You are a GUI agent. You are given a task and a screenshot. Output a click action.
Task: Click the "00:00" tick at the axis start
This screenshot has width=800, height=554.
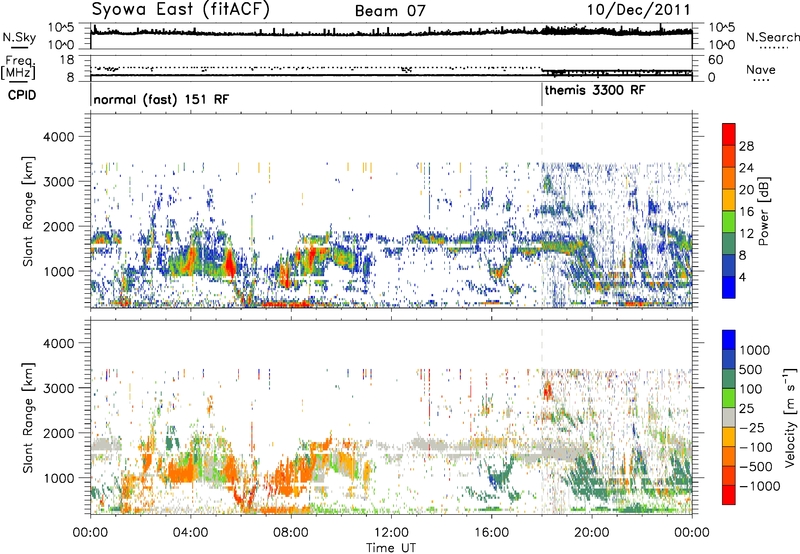coord(90,533)
